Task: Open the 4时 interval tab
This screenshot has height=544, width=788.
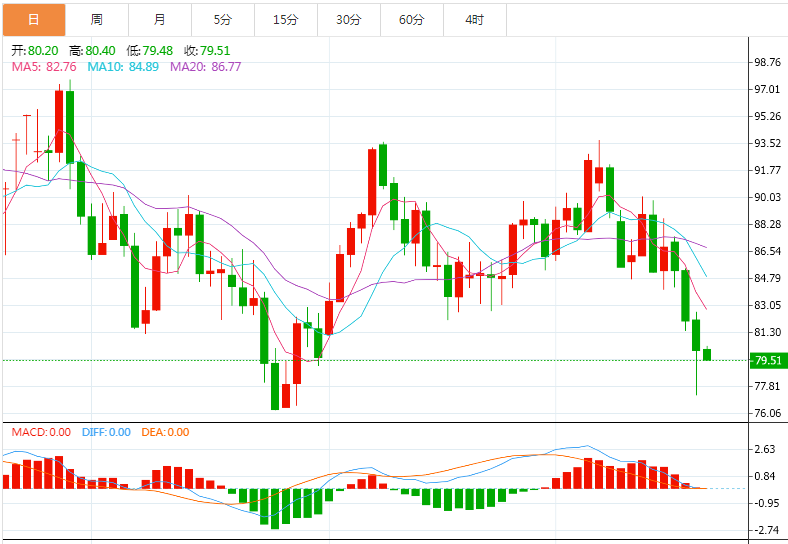Action: click(475, 20)
